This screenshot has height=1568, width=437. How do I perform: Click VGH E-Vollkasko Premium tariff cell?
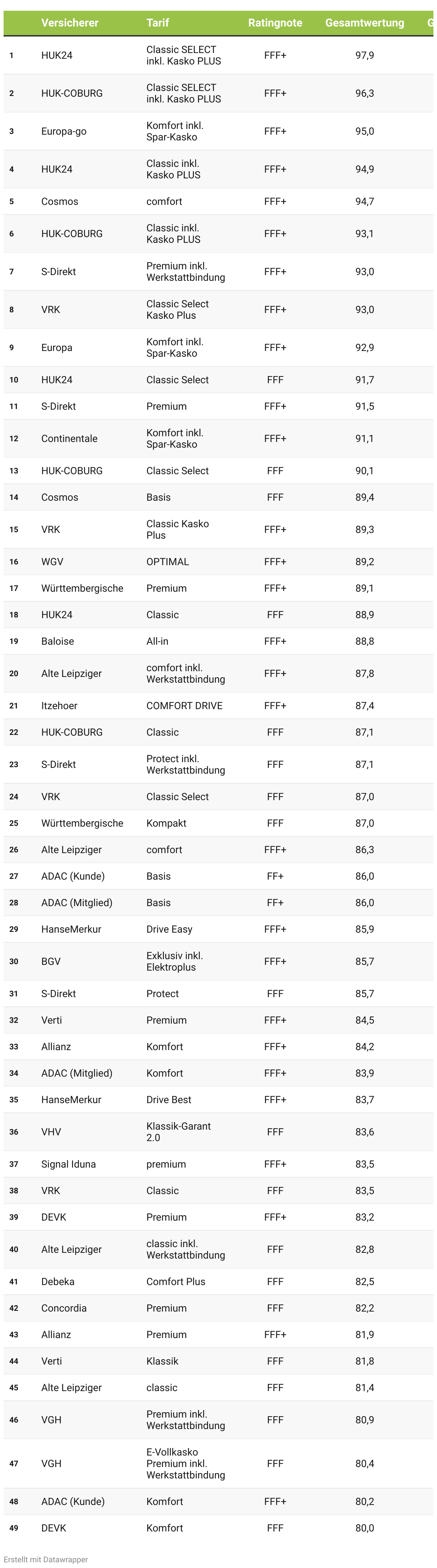point(186,1463)
